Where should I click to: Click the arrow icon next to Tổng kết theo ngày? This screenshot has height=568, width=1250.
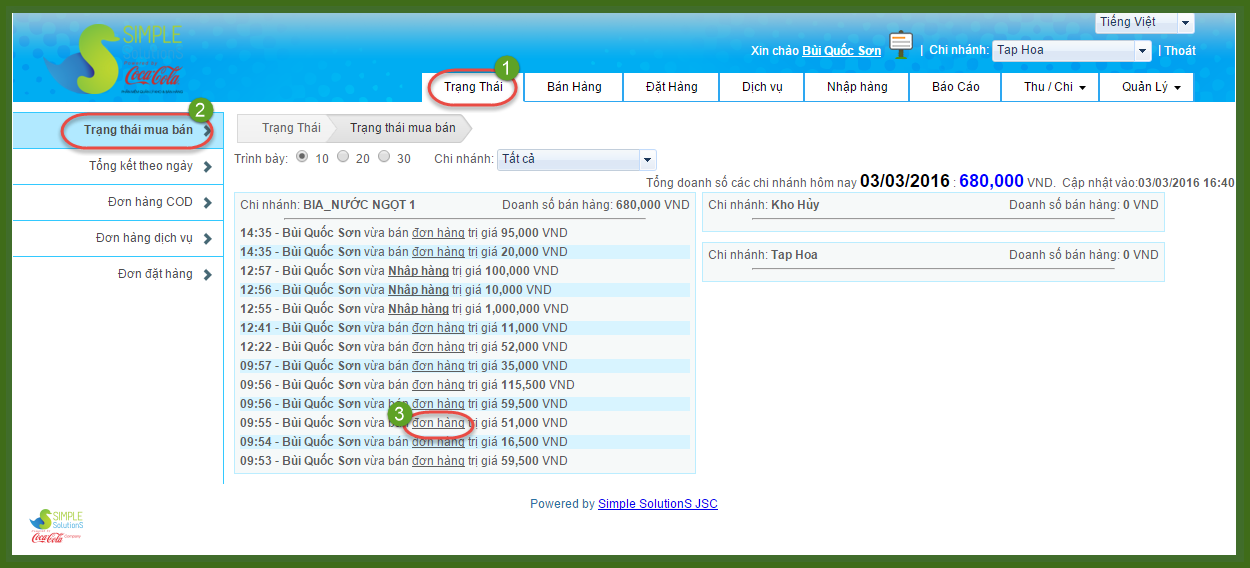[207, 167]
